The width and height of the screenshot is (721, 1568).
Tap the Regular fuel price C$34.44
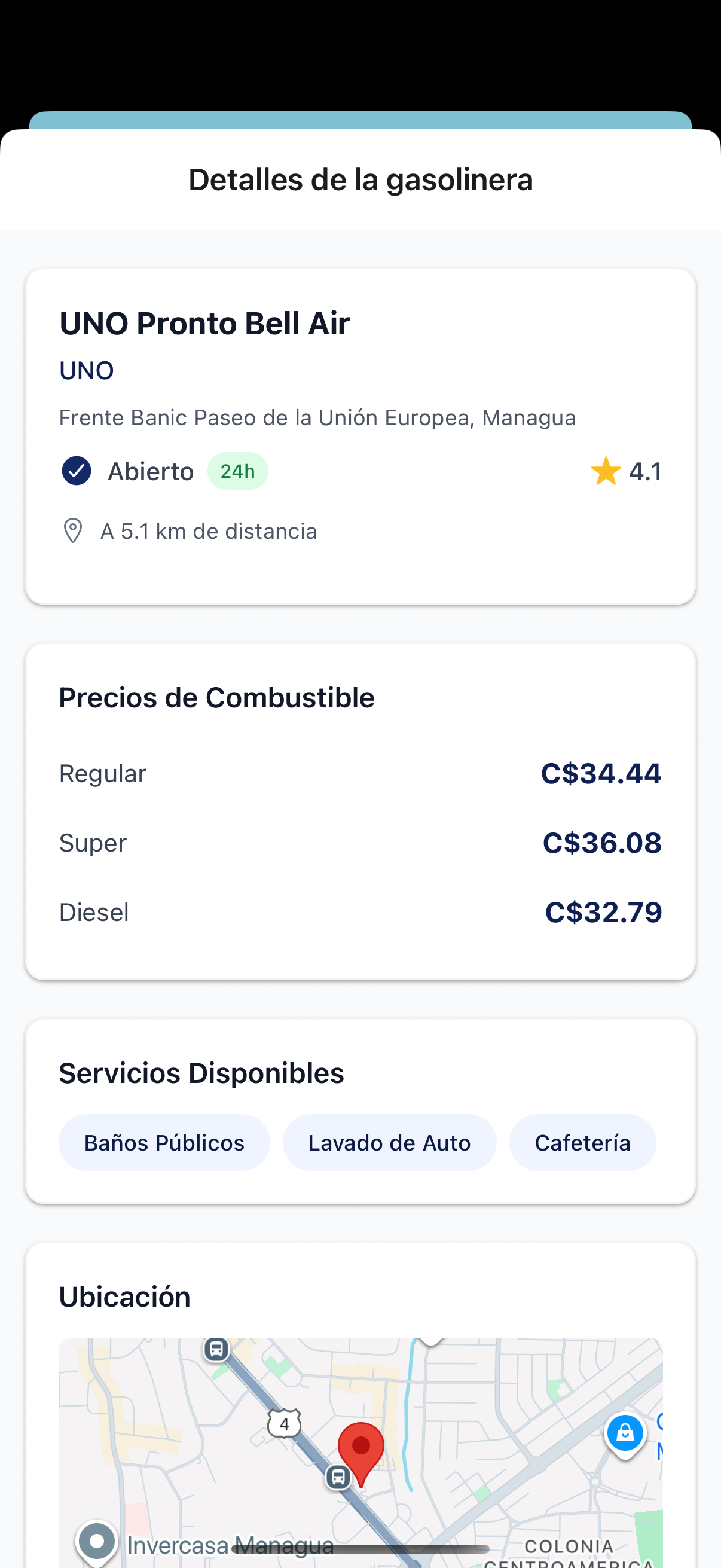600,774
